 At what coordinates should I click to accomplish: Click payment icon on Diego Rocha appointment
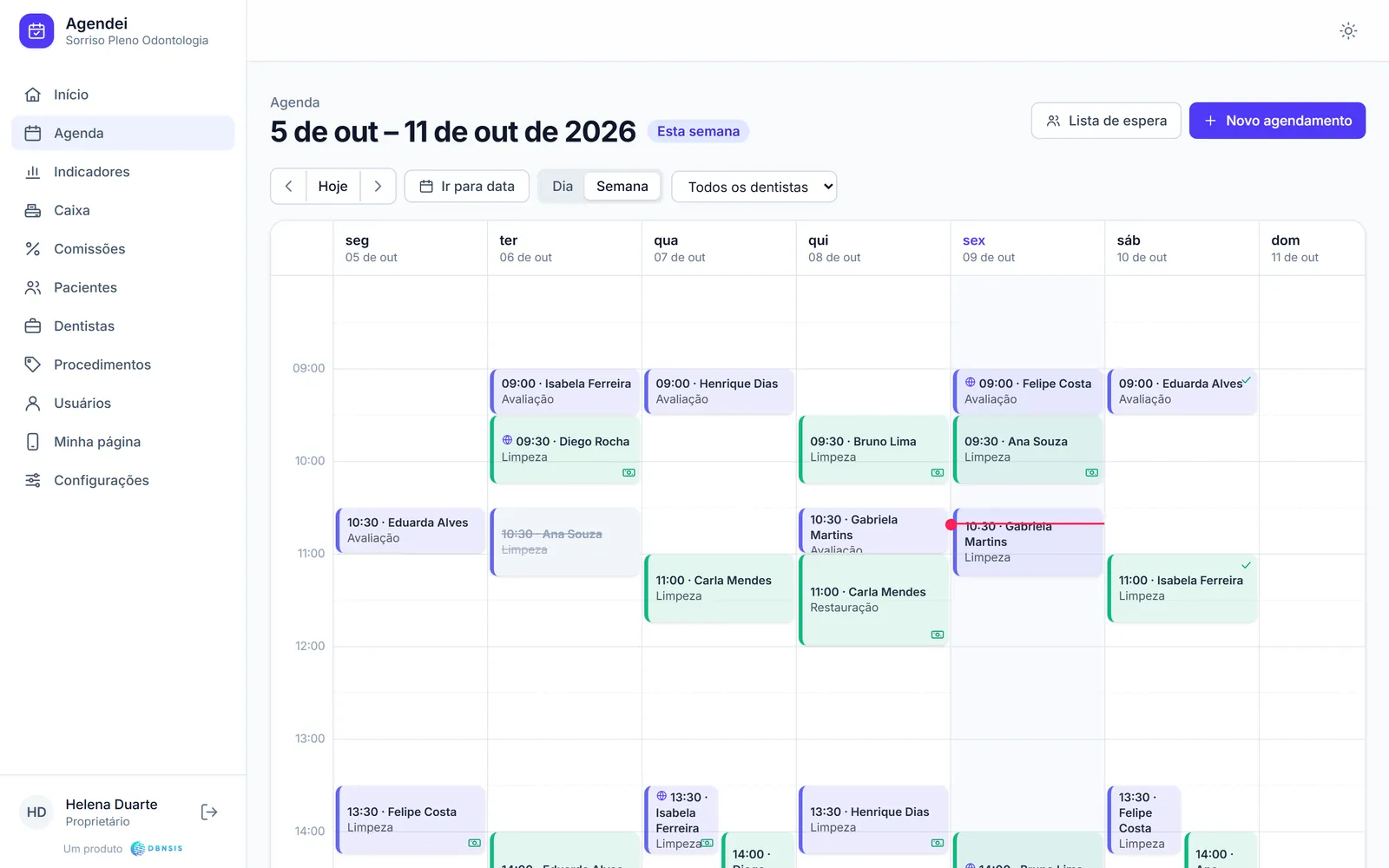[x=629, y=473]
